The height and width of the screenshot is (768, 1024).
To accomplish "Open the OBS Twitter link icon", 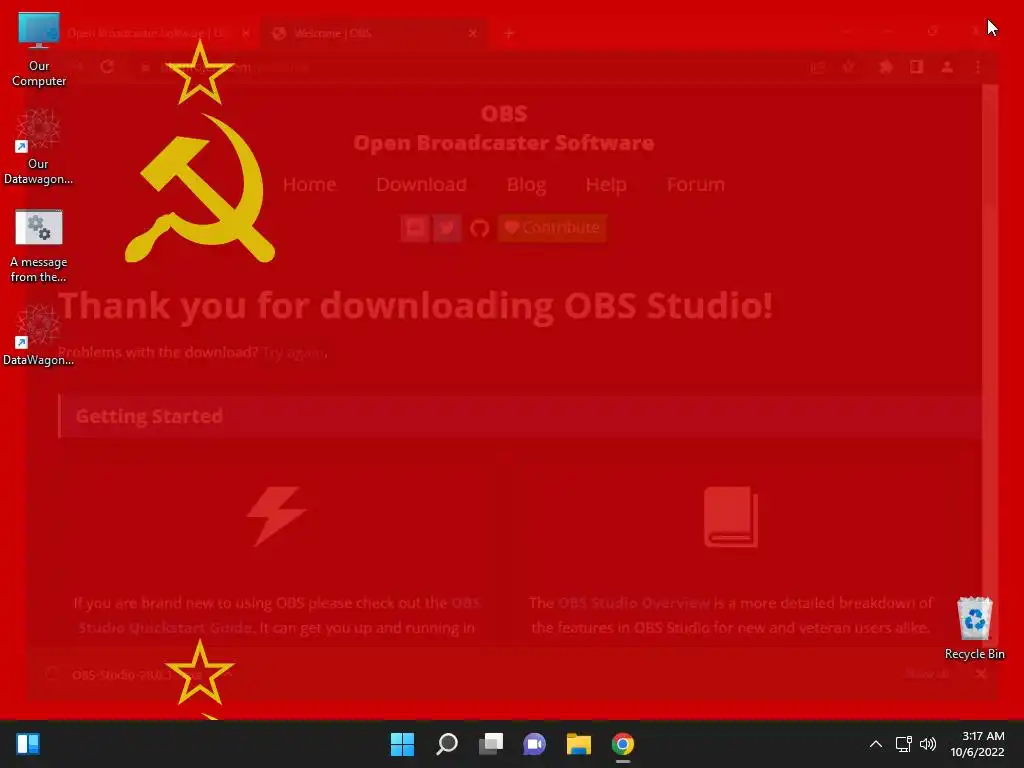I will pyautogui.click(x=447, y=228).
